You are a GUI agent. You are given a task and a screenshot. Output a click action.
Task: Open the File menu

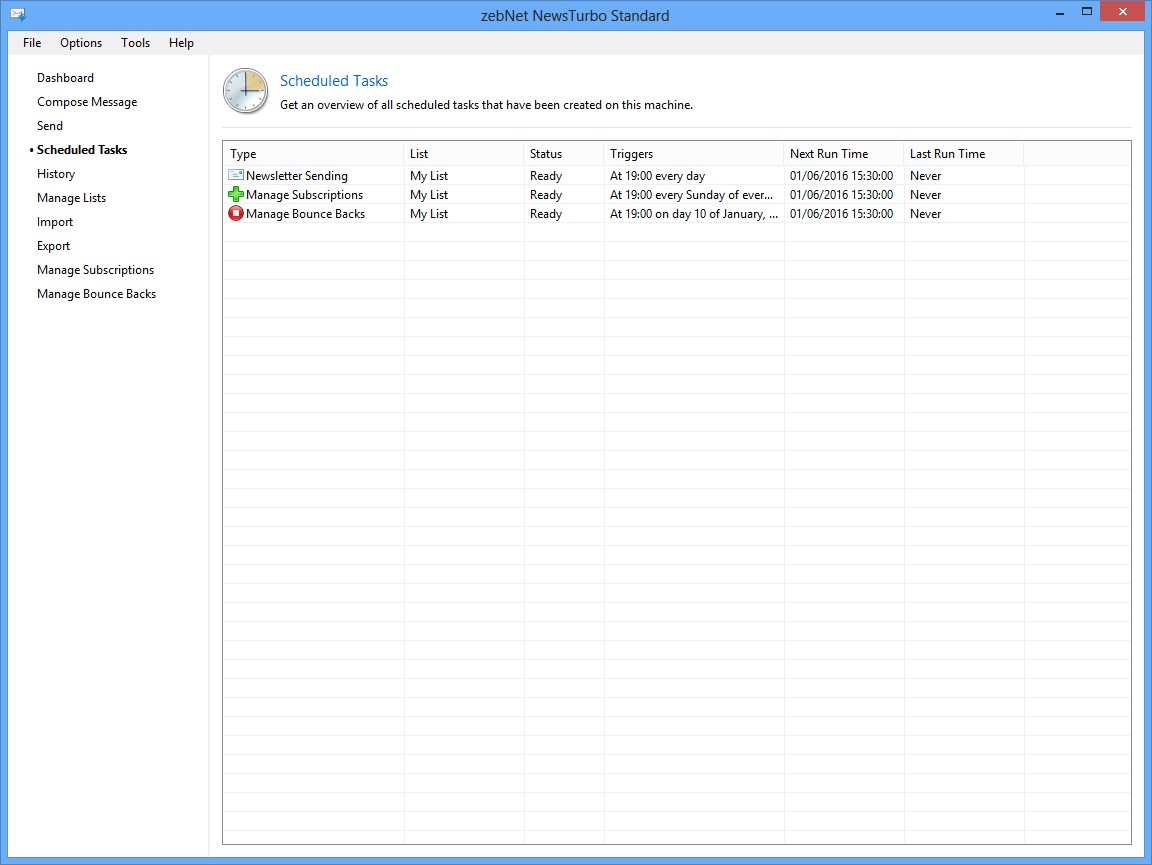[x=32, y=43]
